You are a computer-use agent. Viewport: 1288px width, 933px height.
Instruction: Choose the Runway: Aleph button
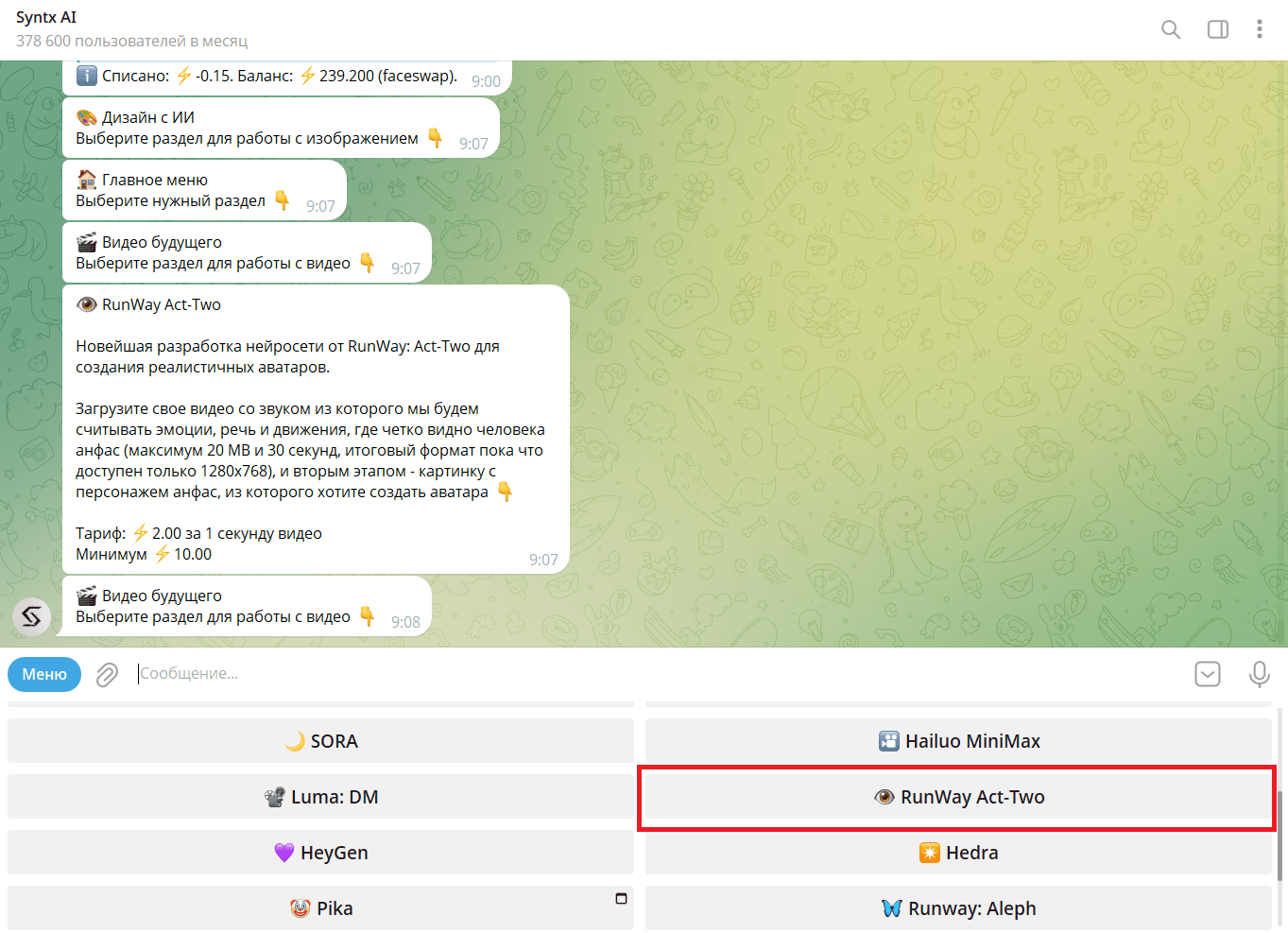958,908
